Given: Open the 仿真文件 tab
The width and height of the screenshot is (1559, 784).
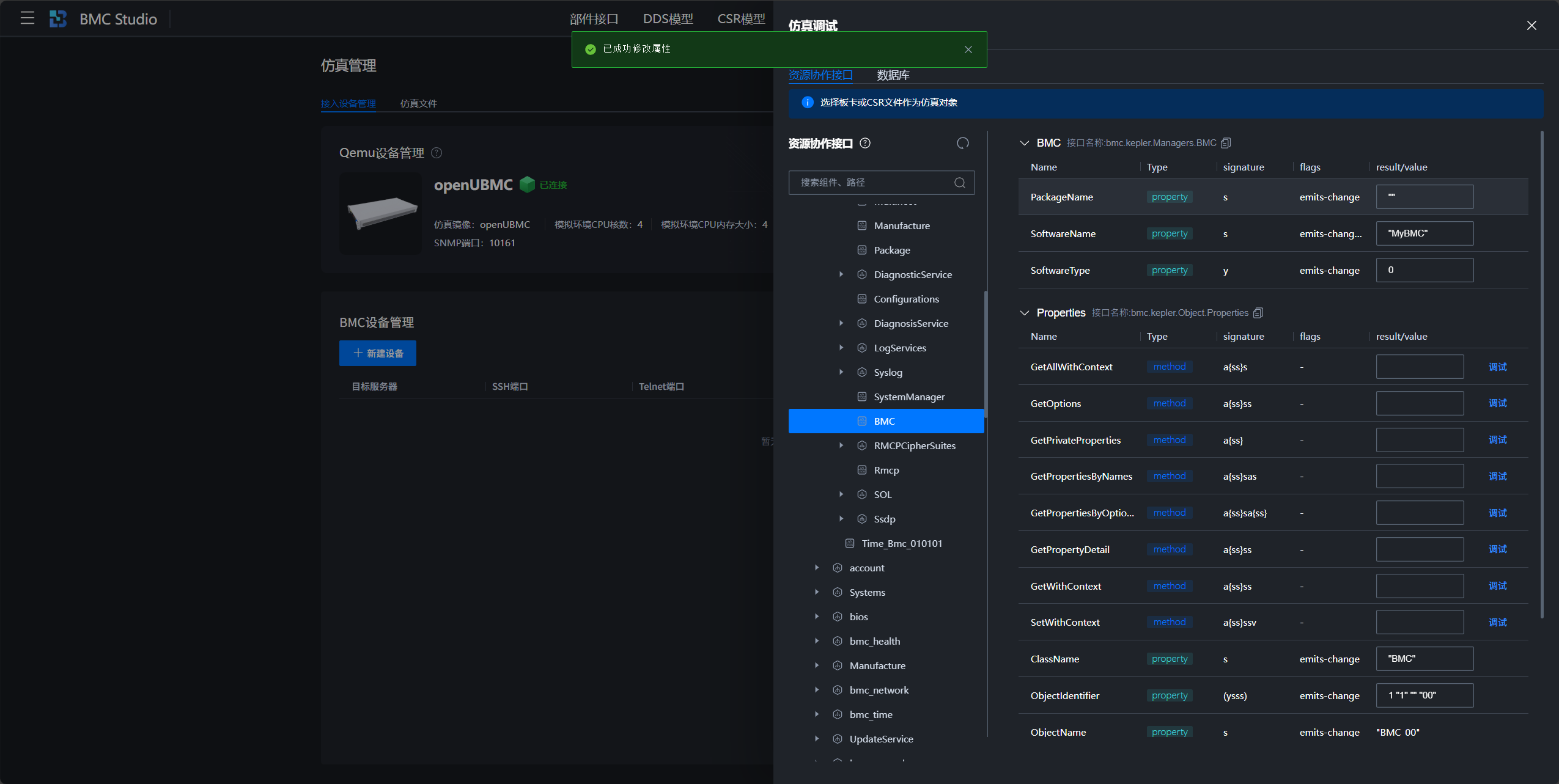Looking at the screenshot, I should [418, 103].
